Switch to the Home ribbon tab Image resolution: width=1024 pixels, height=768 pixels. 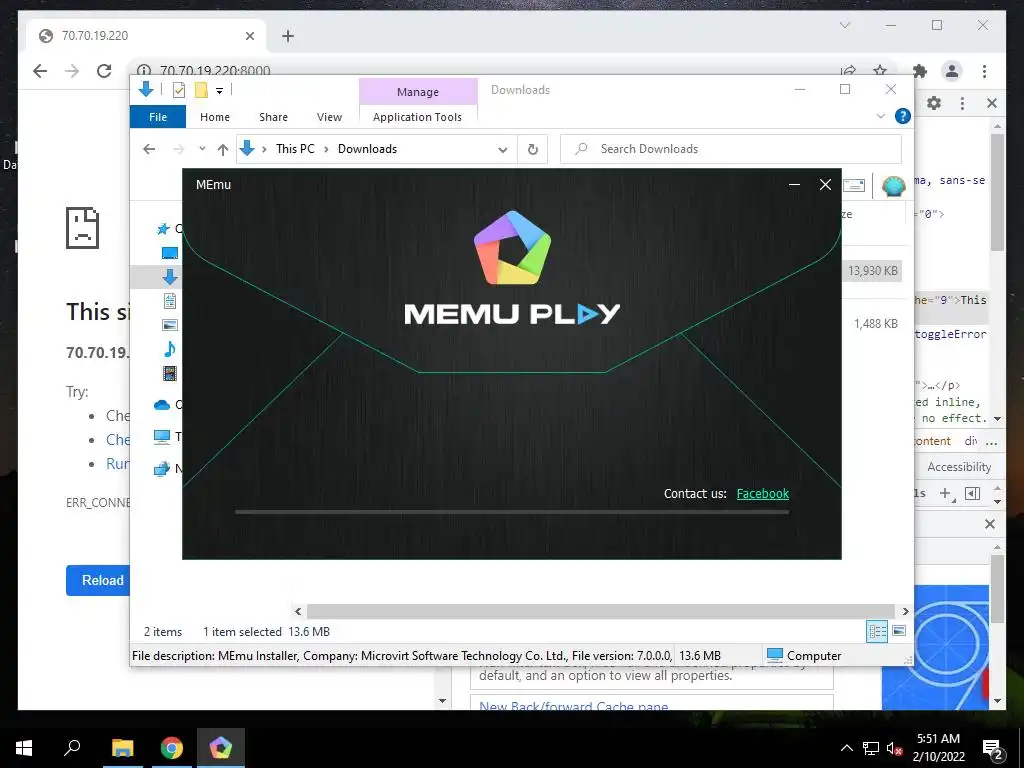click(x=215, y=117)
